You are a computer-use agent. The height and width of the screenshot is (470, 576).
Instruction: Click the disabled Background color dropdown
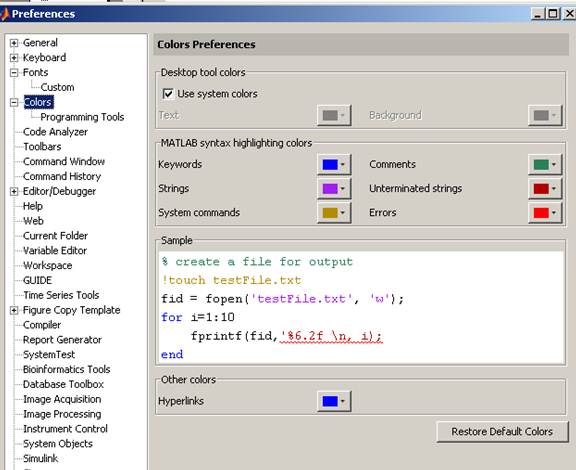[545, 115]
